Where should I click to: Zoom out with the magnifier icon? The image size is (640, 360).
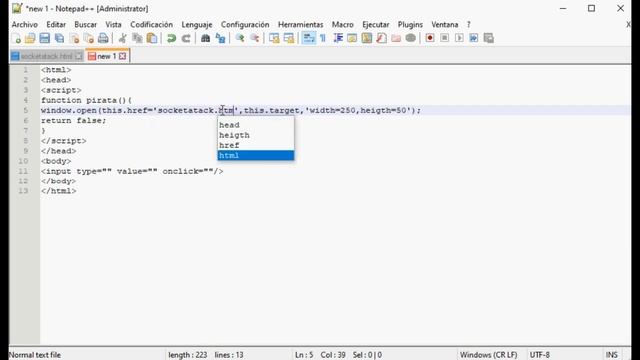255,38
